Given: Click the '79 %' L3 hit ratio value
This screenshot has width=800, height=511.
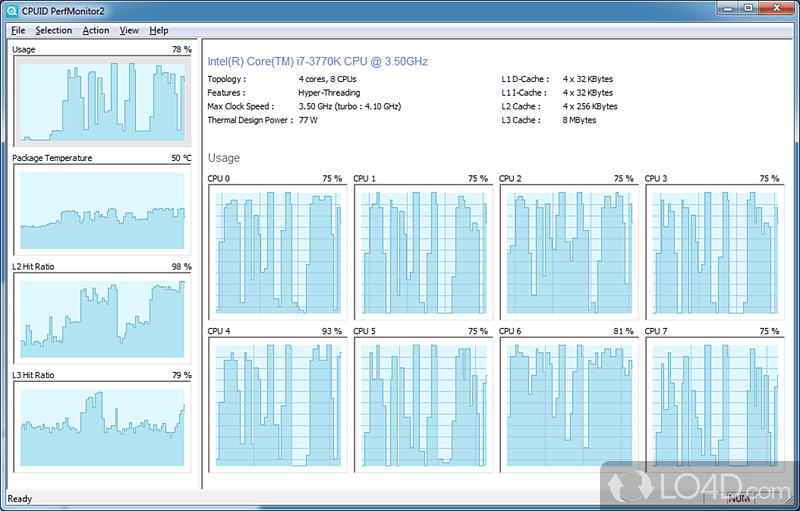Looking at the screenshot, I should [x=182, y=375].
